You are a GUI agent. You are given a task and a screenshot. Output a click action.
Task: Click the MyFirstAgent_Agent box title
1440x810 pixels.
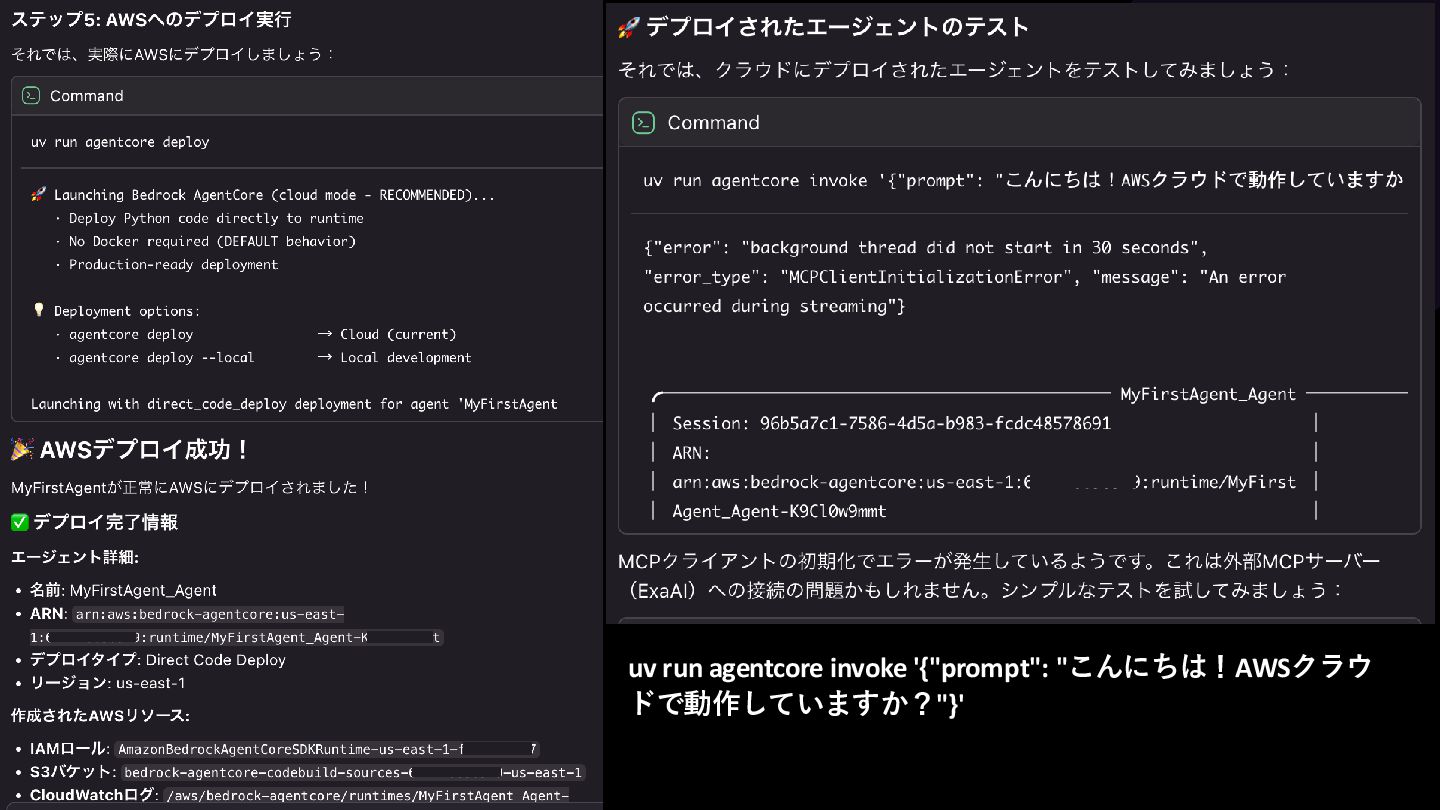tap(1208, 394)
